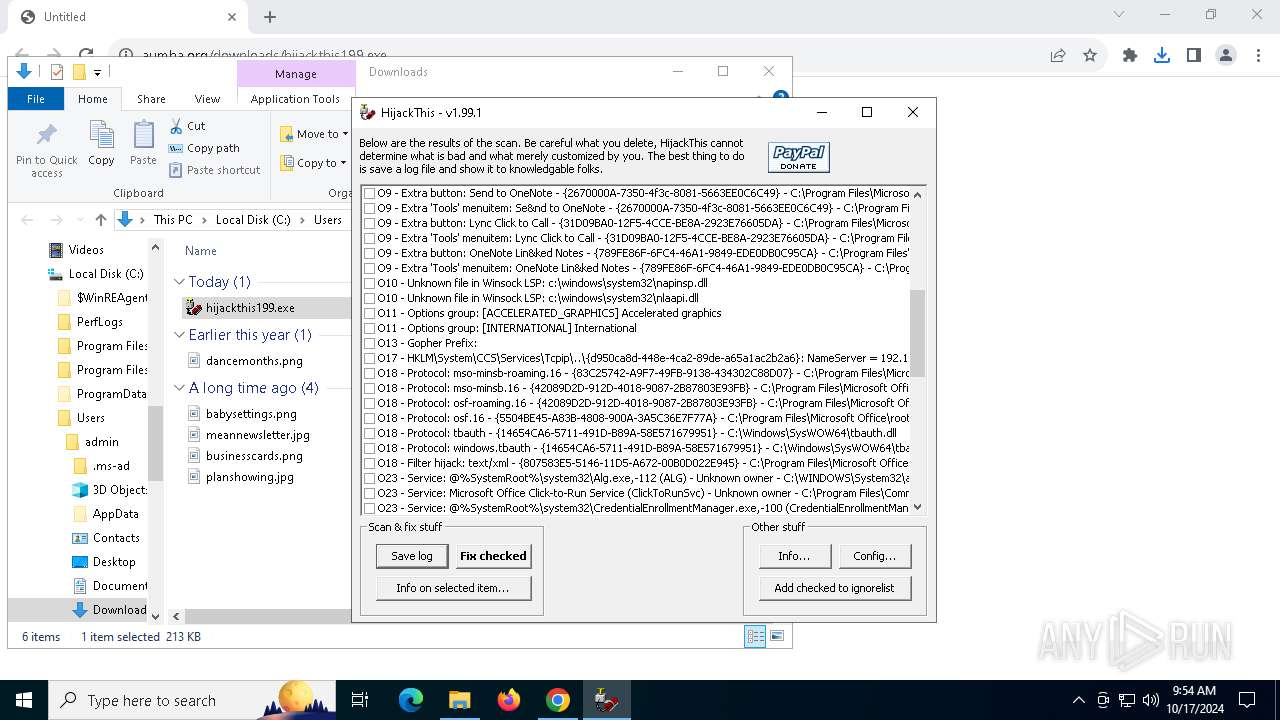
Task: Check the O10 napinsp.dll Winsock LSP entry
Action: pos(370,283)
